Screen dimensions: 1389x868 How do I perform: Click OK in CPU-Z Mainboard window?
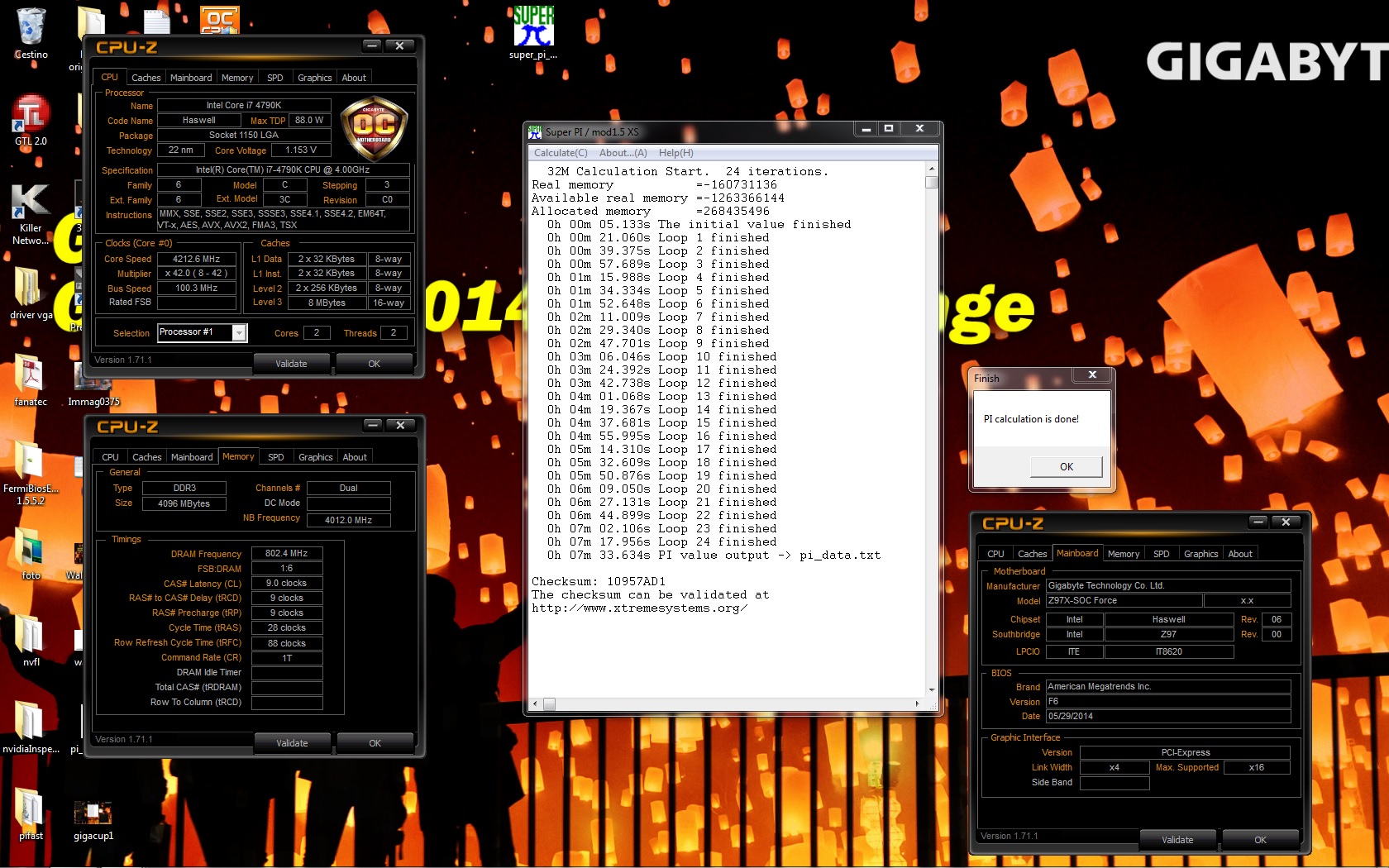pos(1260,840)
